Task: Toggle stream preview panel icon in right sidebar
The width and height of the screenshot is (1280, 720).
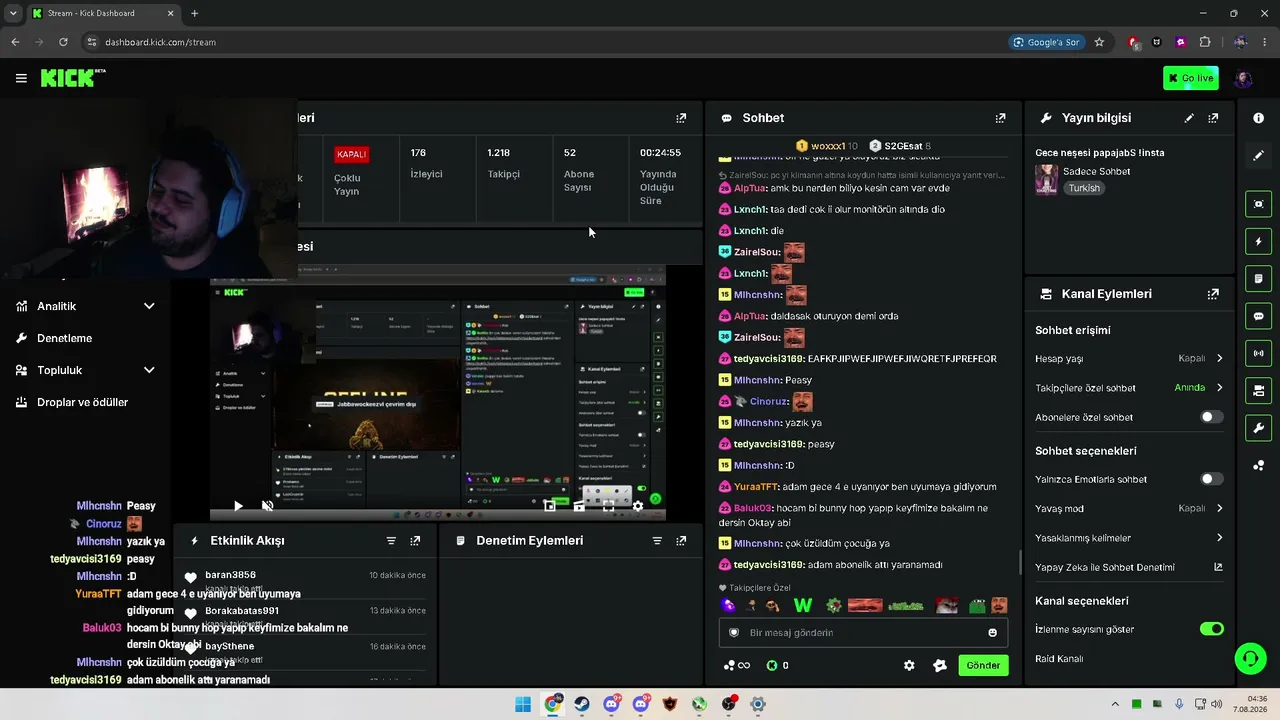Action: (x=1258, y=204)
